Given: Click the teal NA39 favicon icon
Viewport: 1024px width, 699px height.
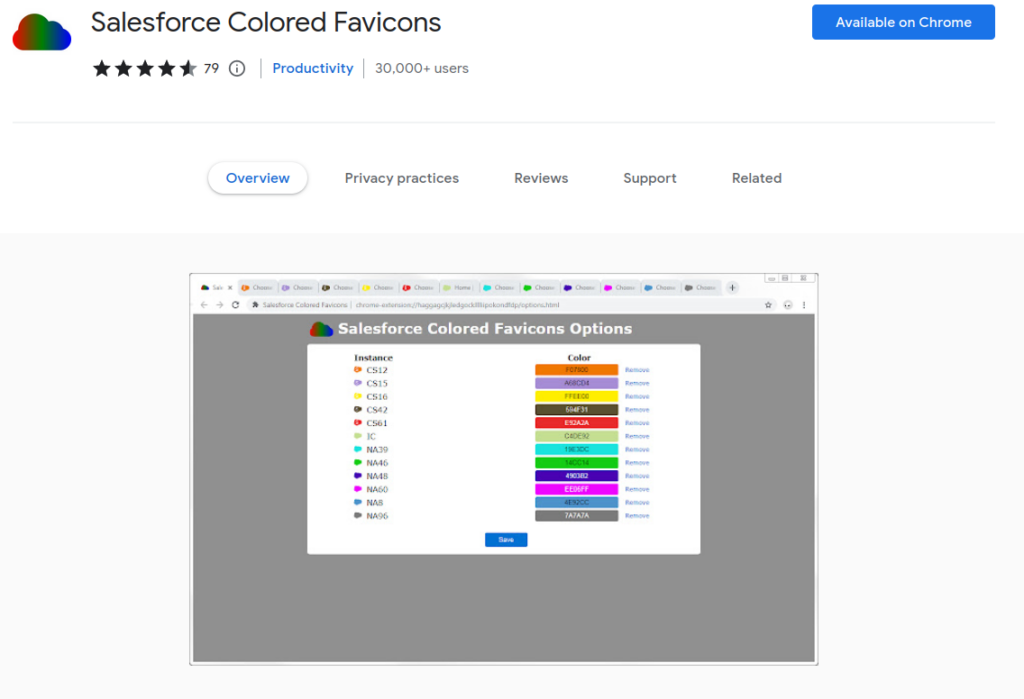Looking at the screenshot, I should coord(357,449).
